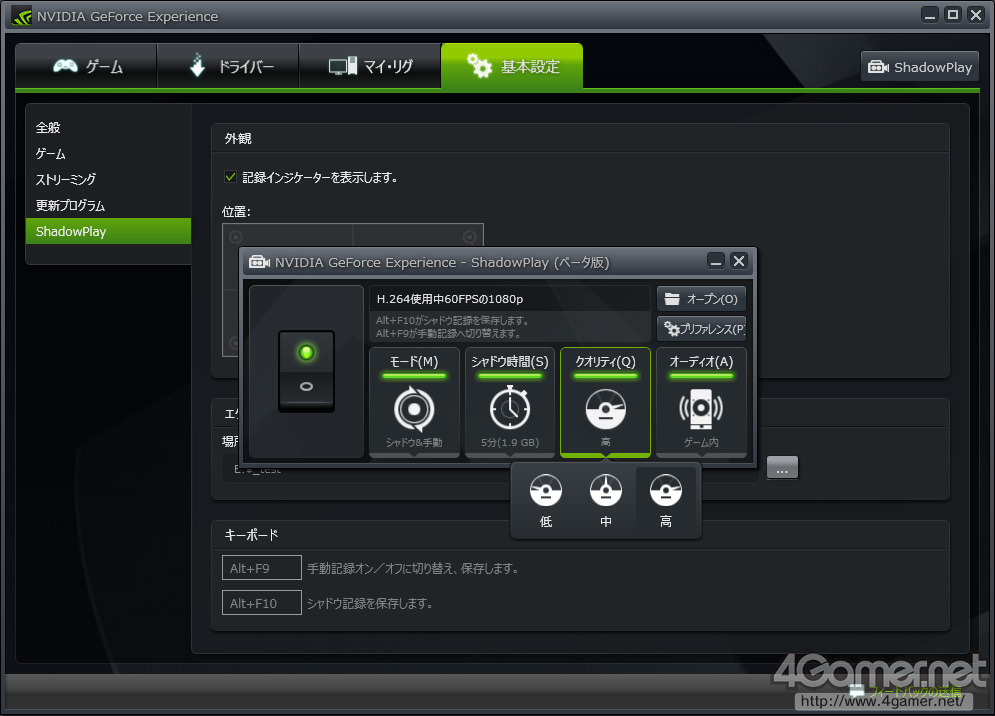This screenshot has height=716, width=995.
Task: Click the download arrow icon on ドライバー tab
Action: [x=197, y=65]
